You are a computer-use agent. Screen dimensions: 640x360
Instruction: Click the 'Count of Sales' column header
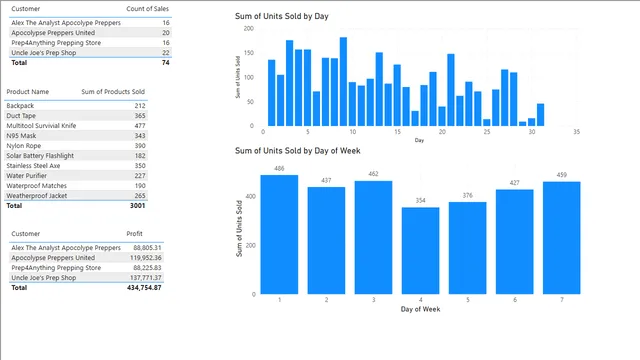(147, 9)
